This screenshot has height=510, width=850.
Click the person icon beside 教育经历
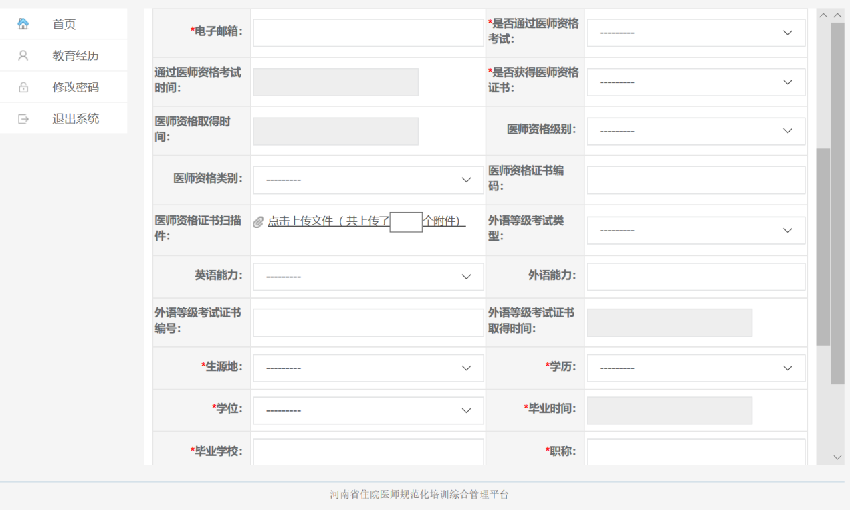point(23,56)
